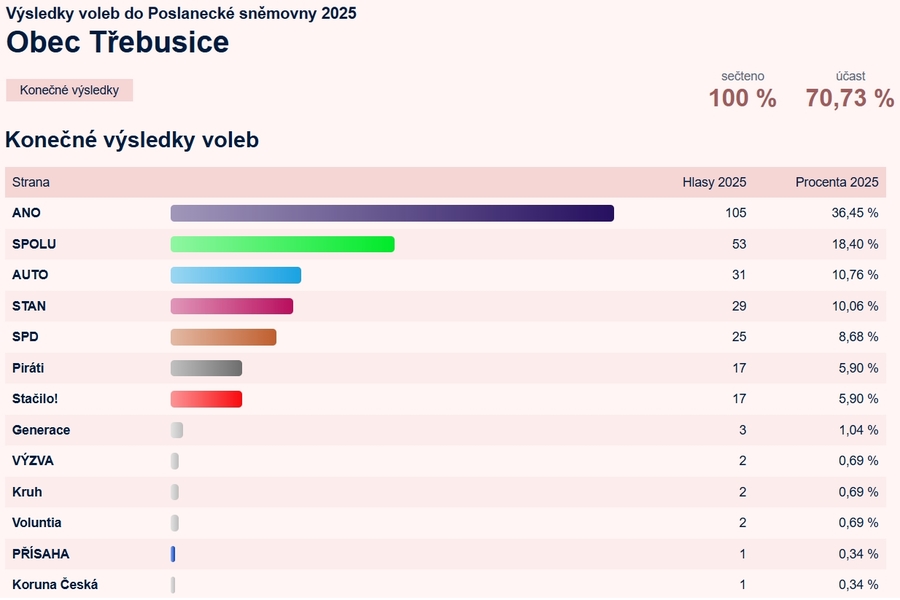Click the Konečné výsledky button

pyautogui.click(x=69, y=90)
